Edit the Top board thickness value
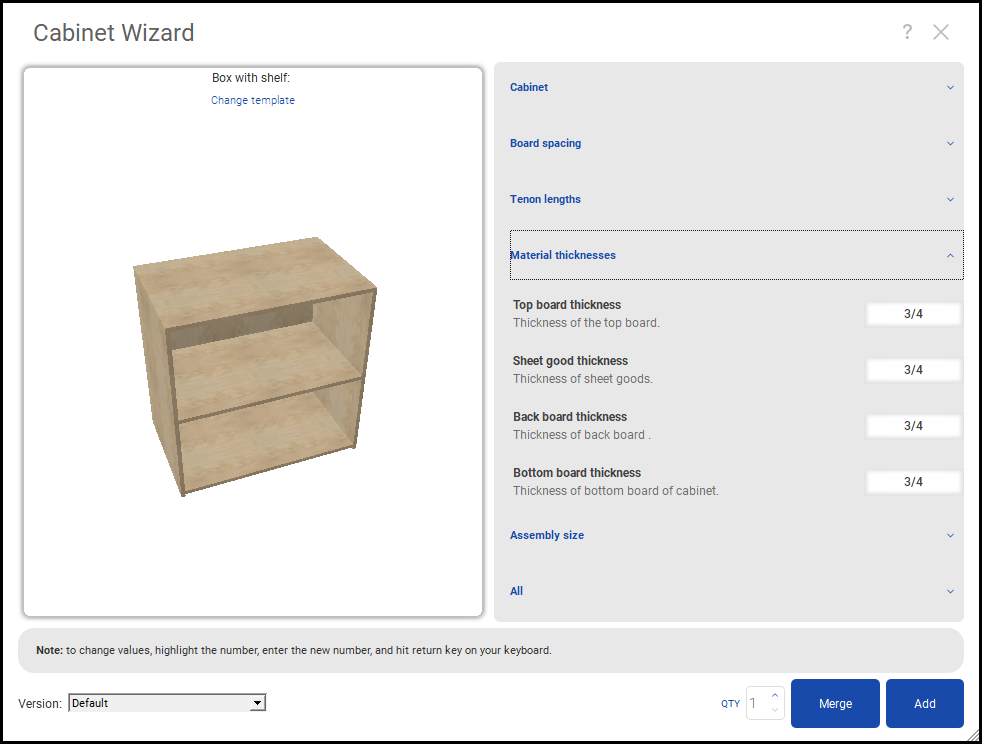The width and height of the screenshot is (982, 744). pyautogui.click(x=913, y=314)
